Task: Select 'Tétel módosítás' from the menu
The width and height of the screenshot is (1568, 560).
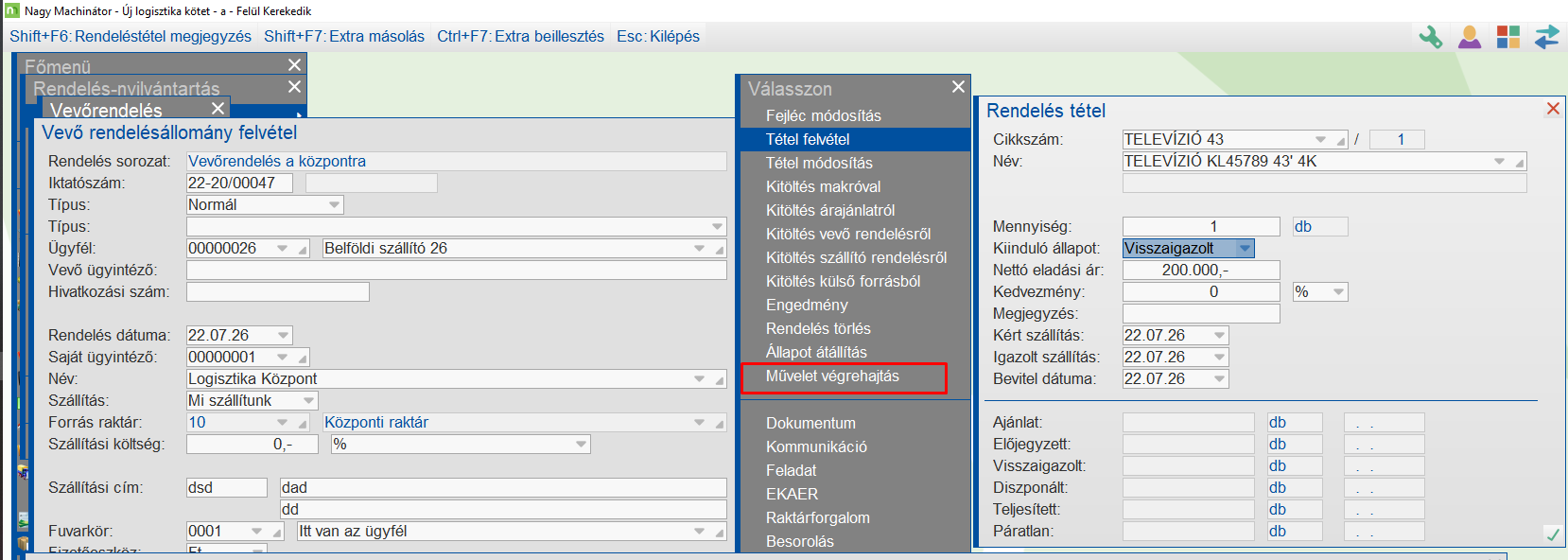Action: pos(819,163)
